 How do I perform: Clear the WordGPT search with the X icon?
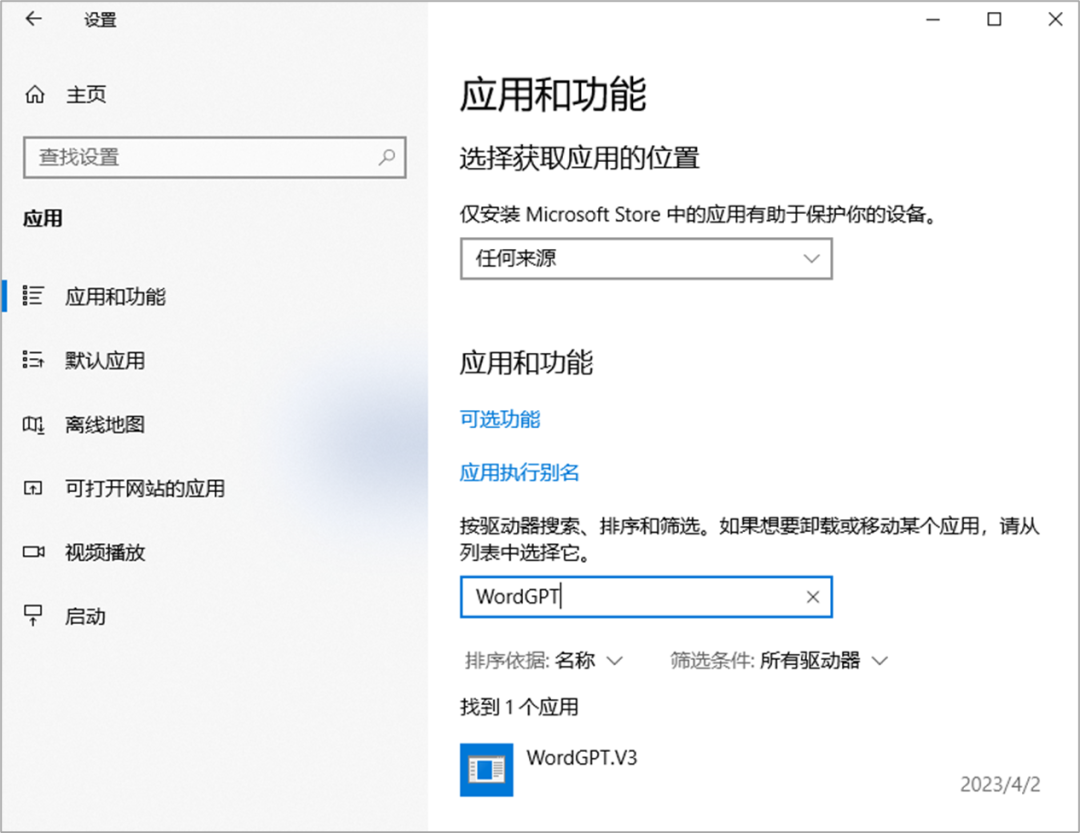(x=813, y=597)
